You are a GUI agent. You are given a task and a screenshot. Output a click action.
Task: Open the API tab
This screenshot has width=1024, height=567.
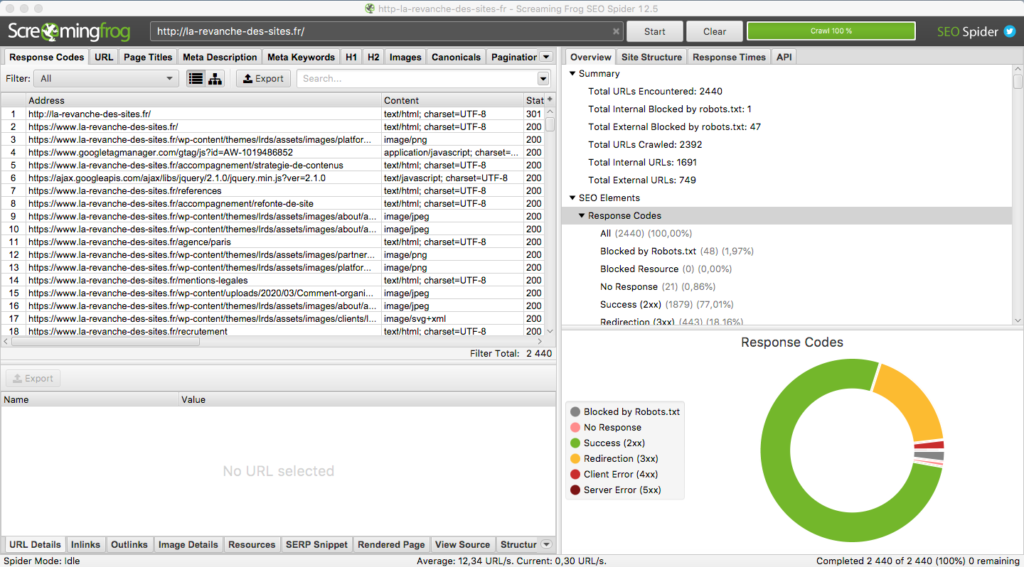coord(784,57)
